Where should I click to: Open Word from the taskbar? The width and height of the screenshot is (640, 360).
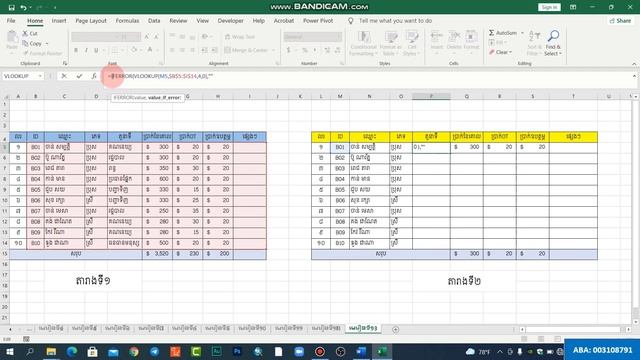[x=361, y=351]
